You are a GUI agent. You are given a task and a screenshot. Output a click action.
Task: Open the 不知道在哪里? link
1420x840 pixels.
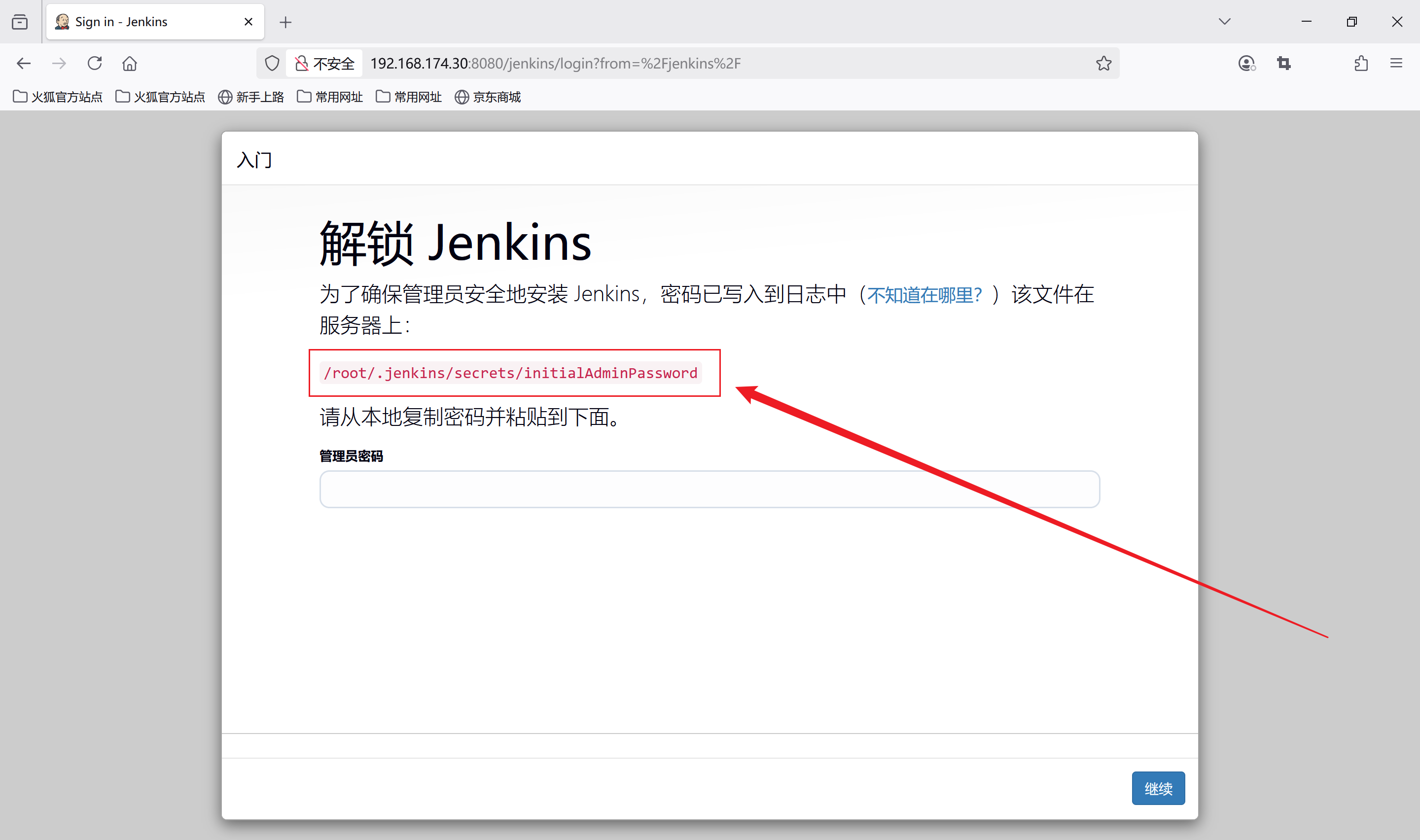(923, 295)
